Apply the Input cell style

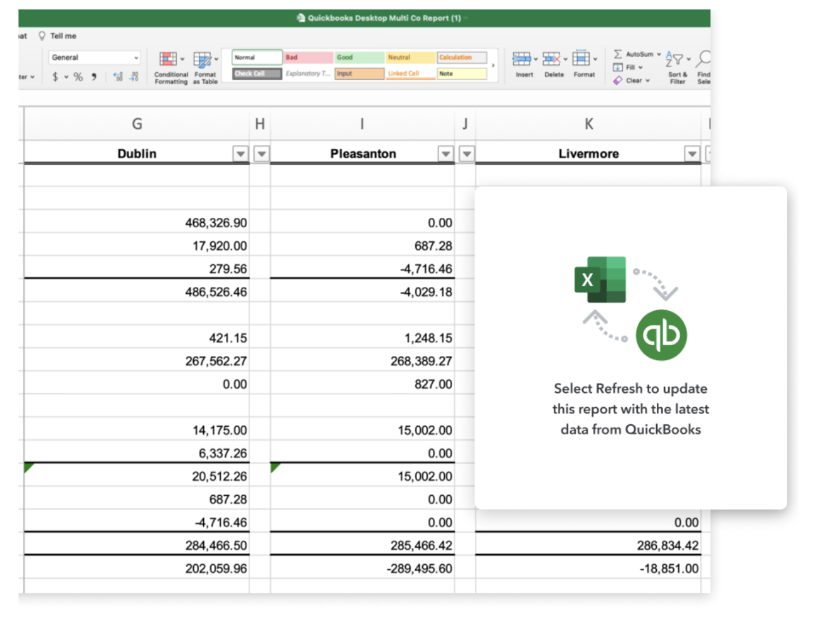(x=360, y=74)
